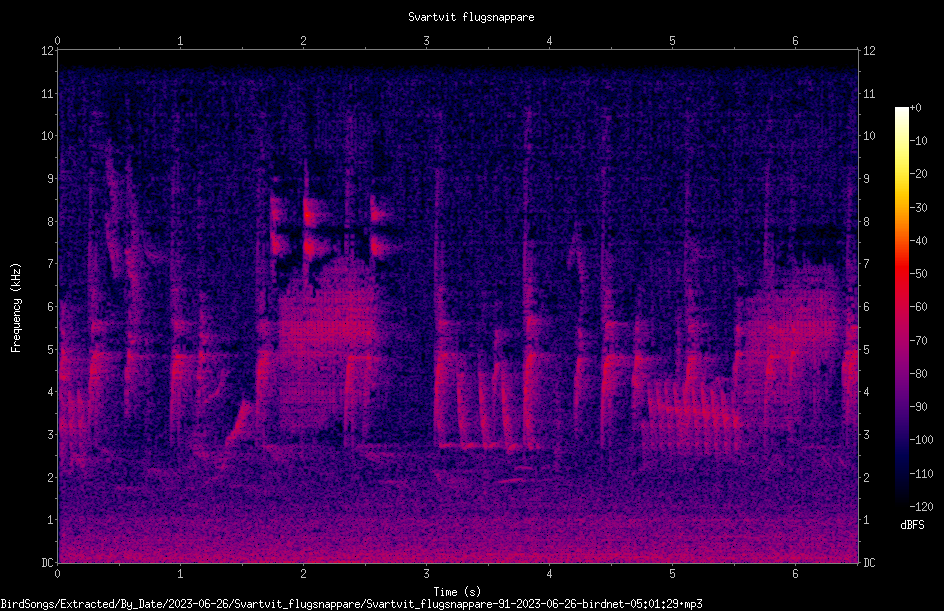
Task: Click the '5' tick on bottom time axis
Action: click(672, 574)
